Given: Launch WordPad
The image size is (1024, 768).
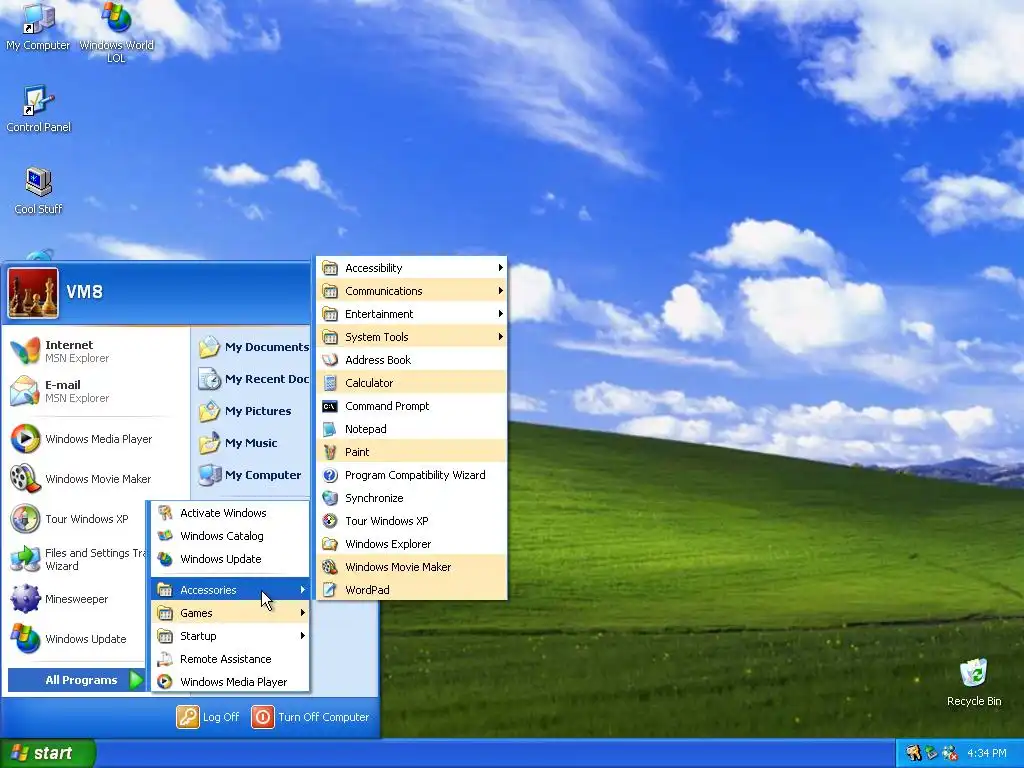Looking at the screenshot, I should pyautogui.click(x=411, y=590).
